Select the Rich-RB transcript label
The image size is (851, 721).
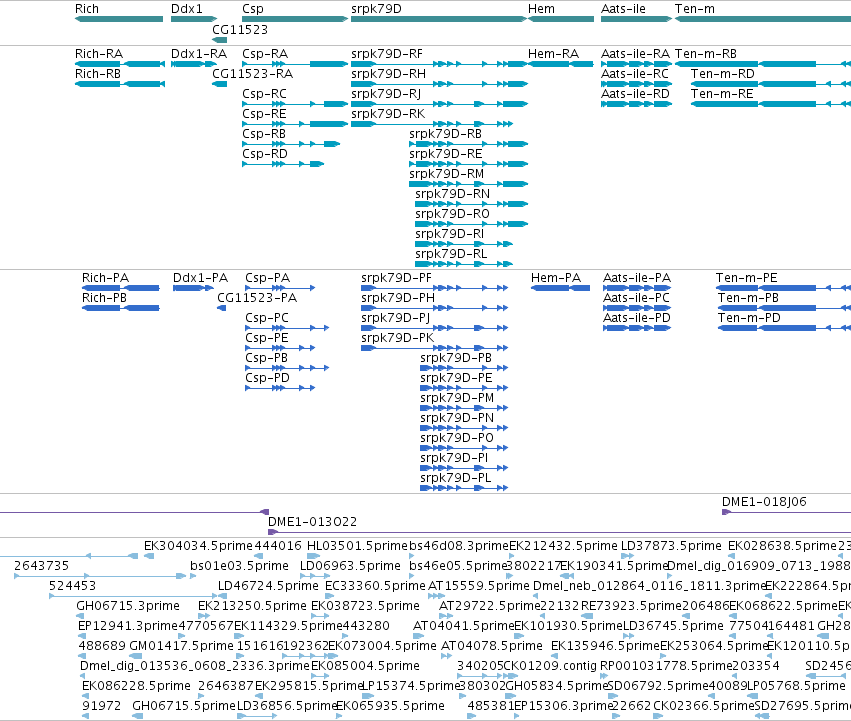pyautogui.click(x=98, y=74)
